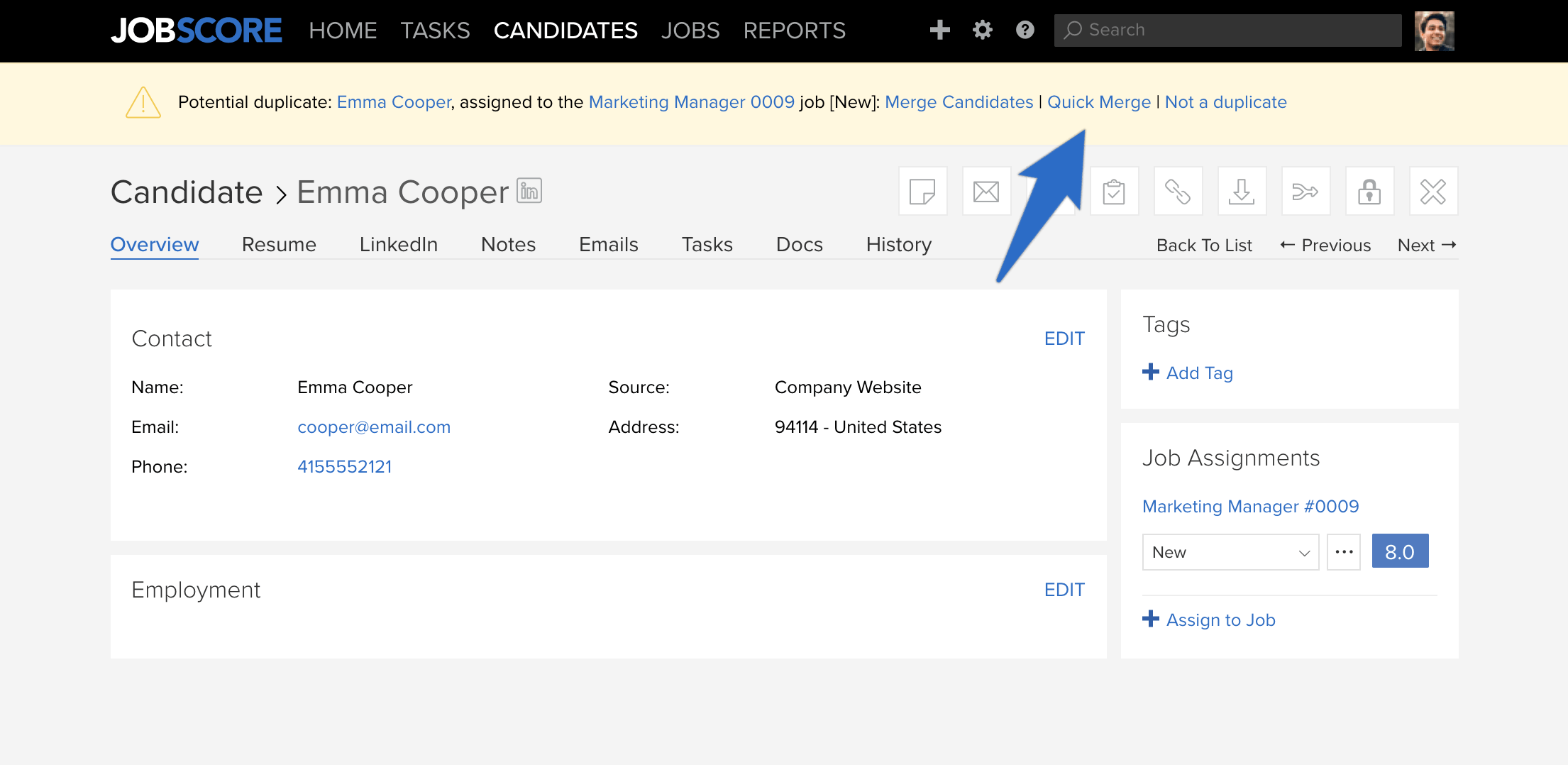This screenshot has height=765, width=1568.
Task: Click the user profile avatar
Action: (x=1434, y=31)
